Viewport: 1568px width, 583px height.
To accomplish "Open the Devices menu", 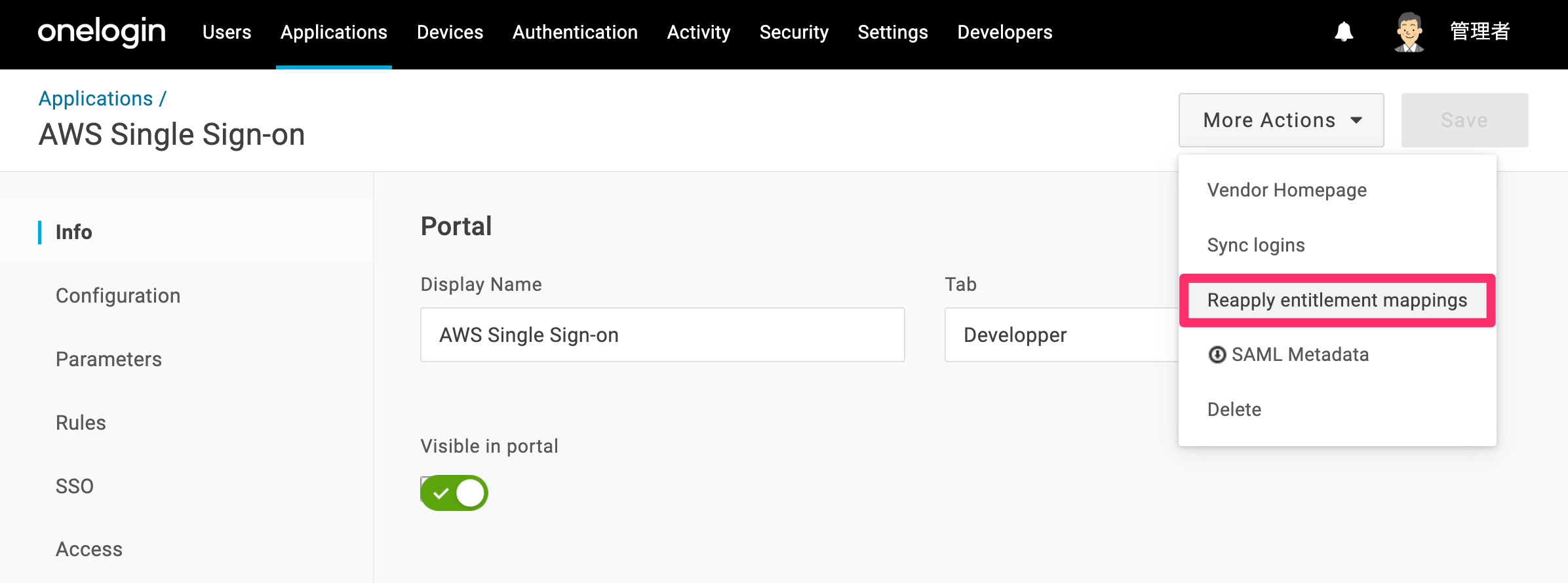I will pyautogui.click(x=450, y=32).
